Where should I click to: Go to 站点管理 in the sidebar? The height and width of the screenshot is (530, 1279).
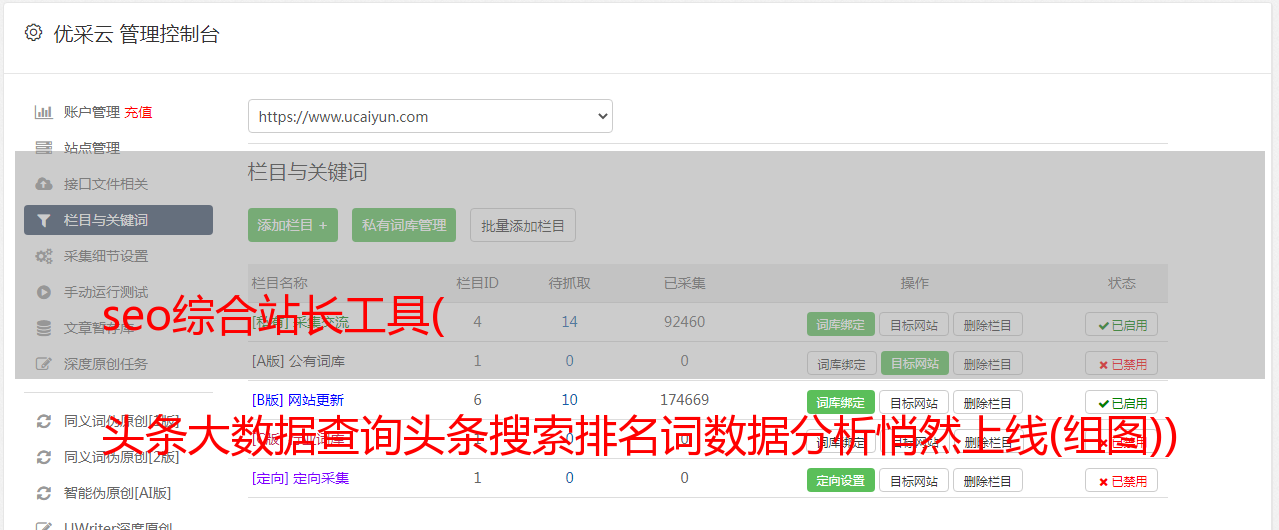tap(92, 148)
